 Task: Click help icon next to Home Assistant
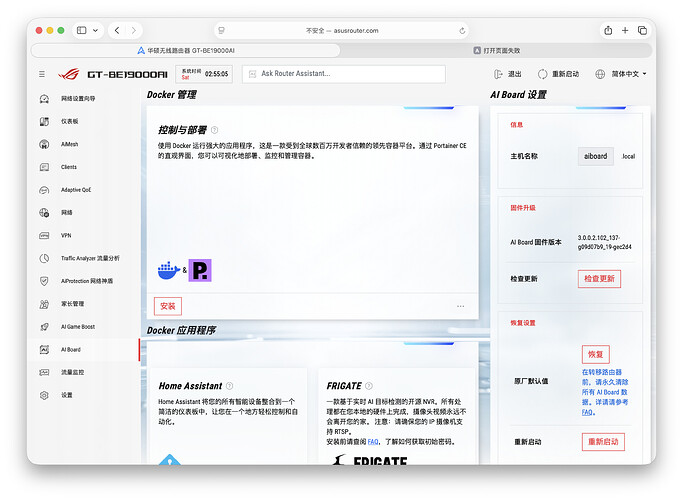230,386
